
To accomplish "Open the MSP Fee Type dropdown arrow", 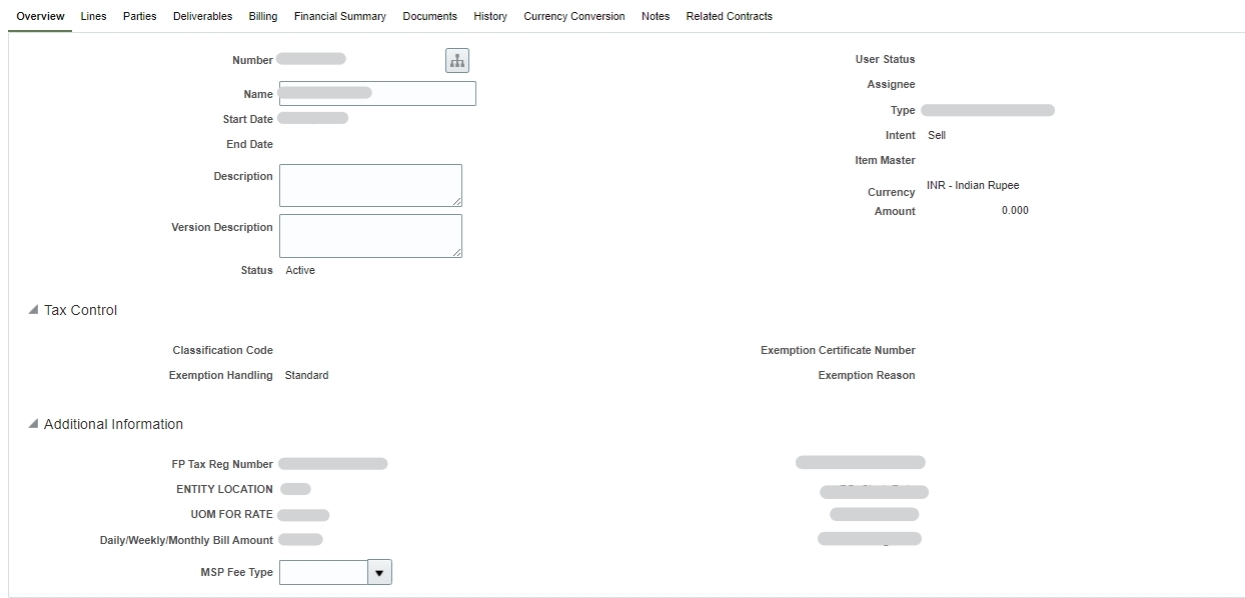I will coord(380,571).
